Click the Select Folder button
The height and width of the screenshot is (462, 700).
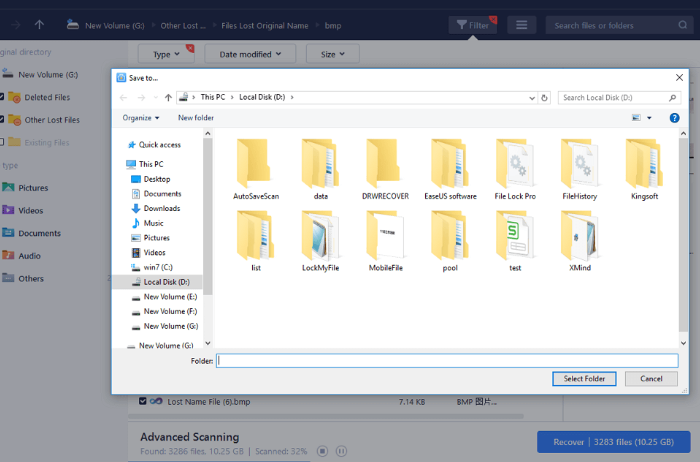coord(584,379)
